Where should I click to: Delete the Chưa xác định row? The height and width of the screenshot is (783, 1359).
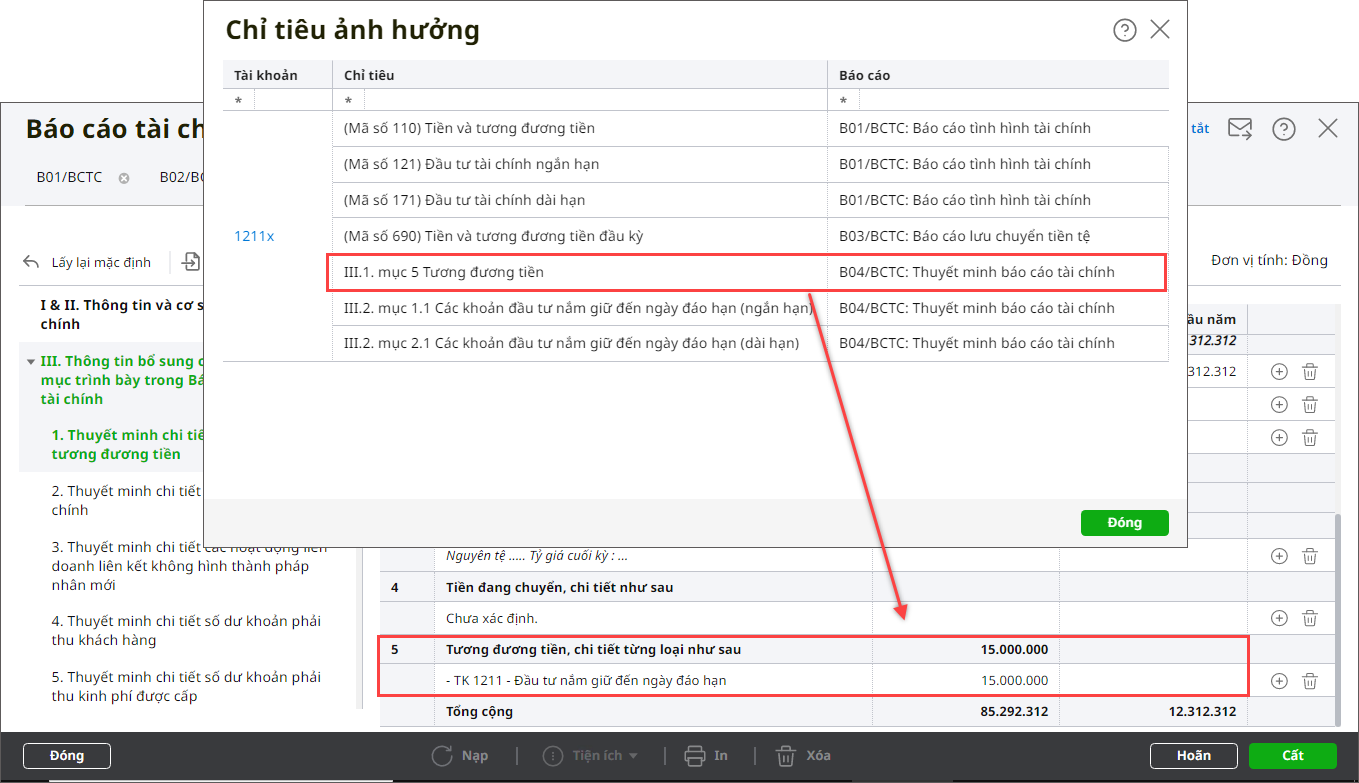(x=1310, y=618)
